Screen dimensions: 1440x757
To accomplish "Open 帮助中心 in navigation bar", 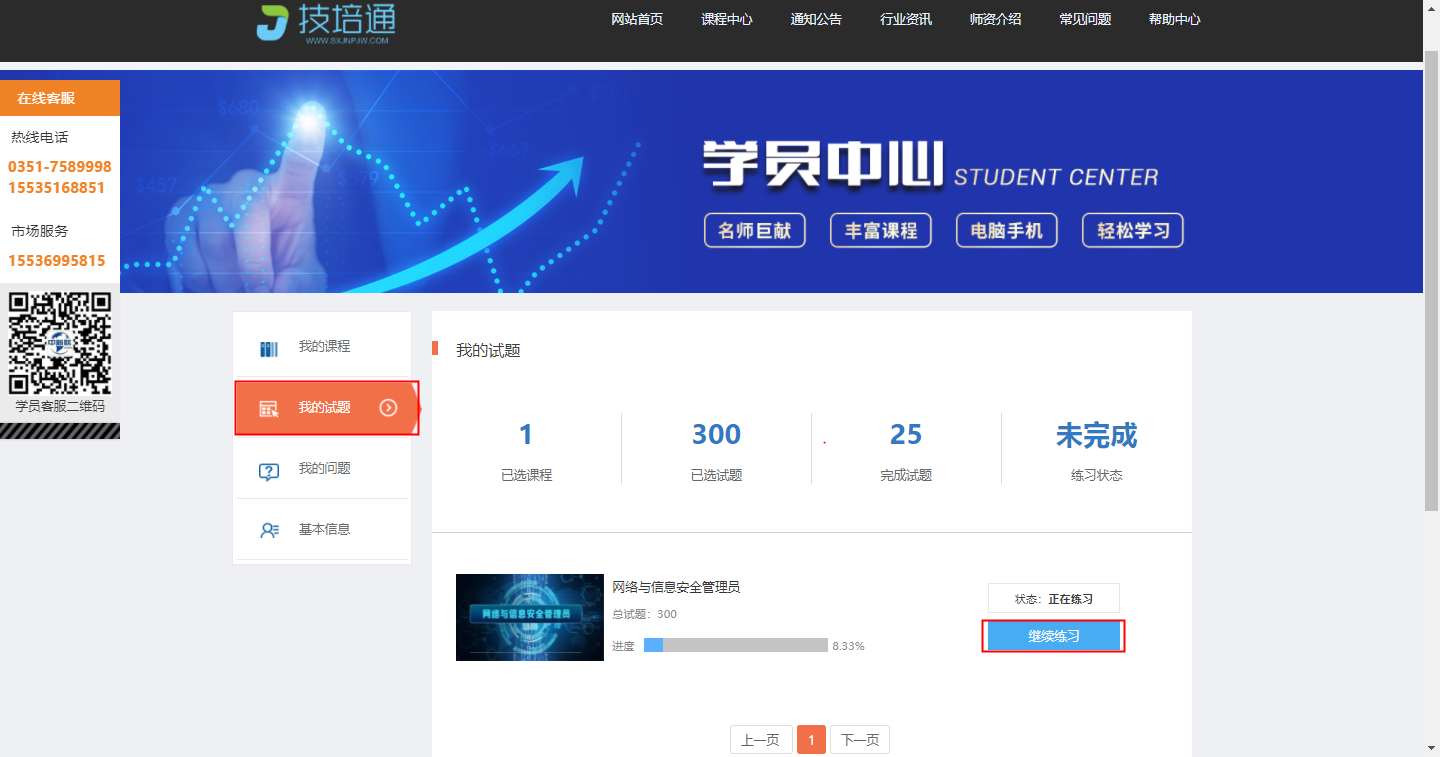I will 1175,19.
